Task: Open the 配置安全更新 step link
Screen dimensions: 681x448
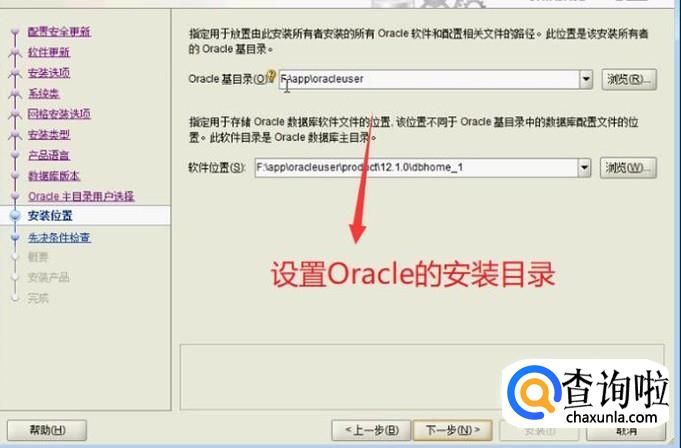Action: pos(60,32)
